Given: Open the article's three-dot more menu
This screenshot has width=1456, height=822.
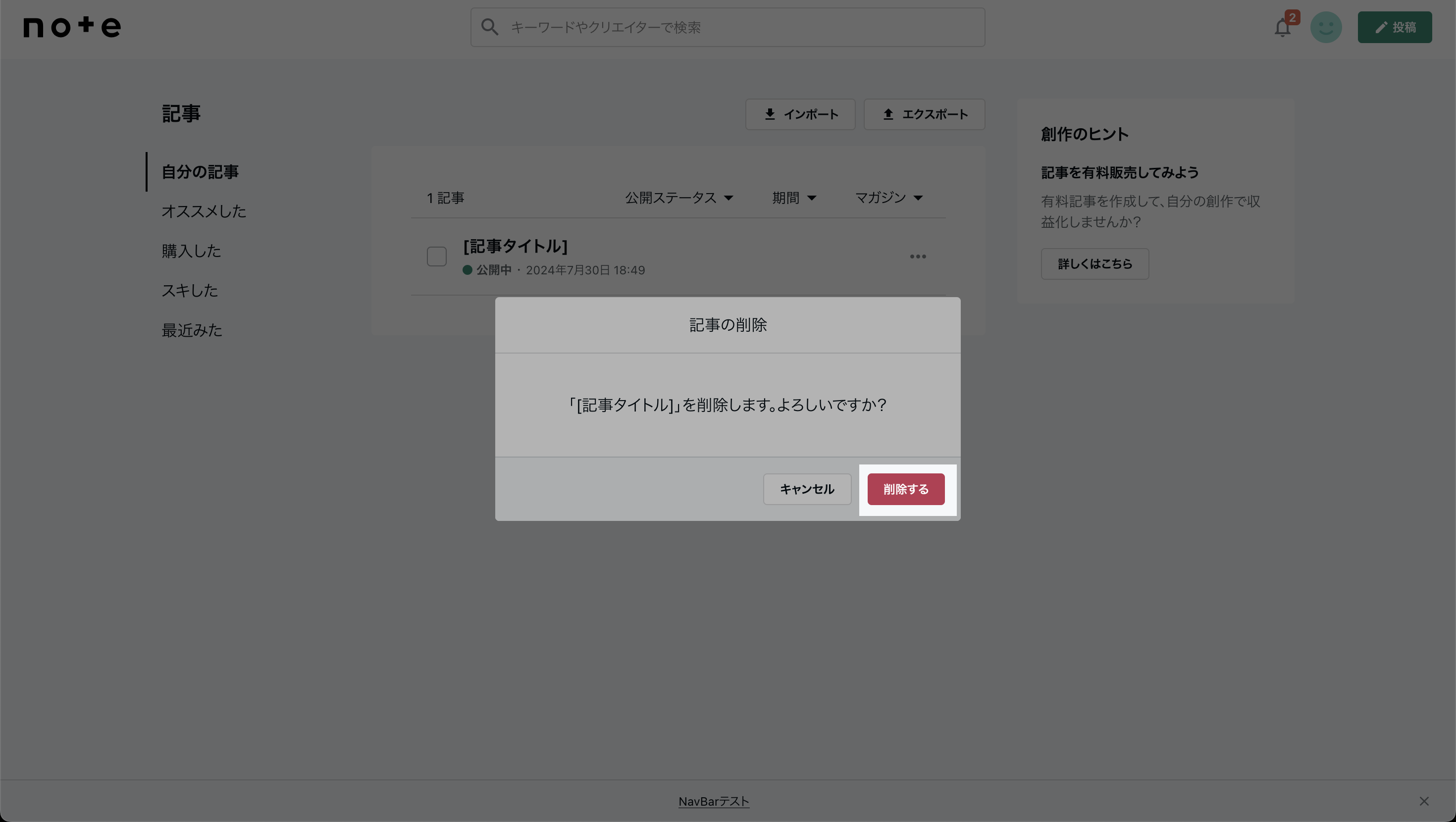Looking at the screenshot, I should (x=917, y=257).
